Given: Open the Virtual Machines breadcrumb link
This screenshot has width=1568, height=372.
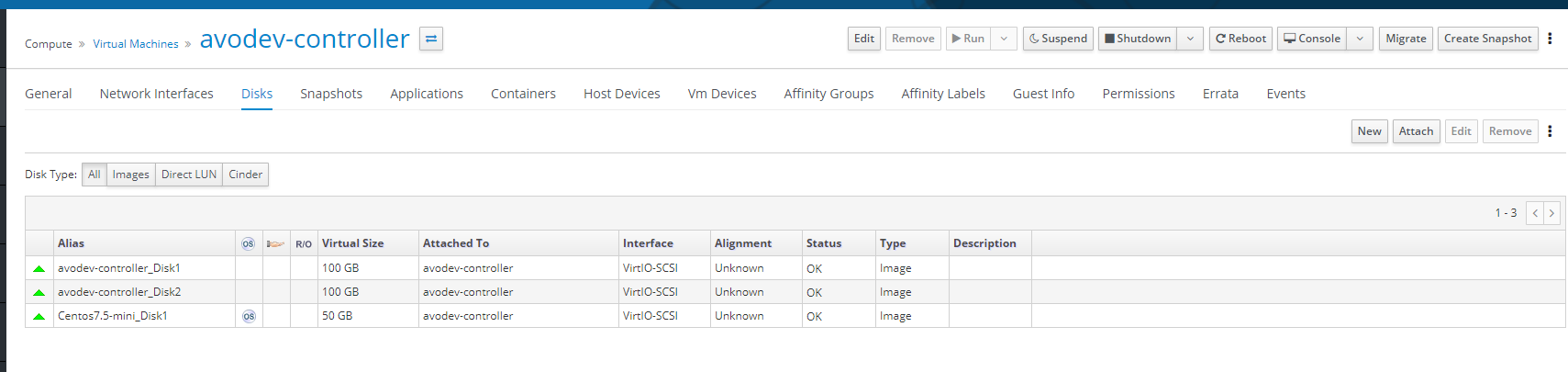Looking at the screenshot, I should 136,44.
